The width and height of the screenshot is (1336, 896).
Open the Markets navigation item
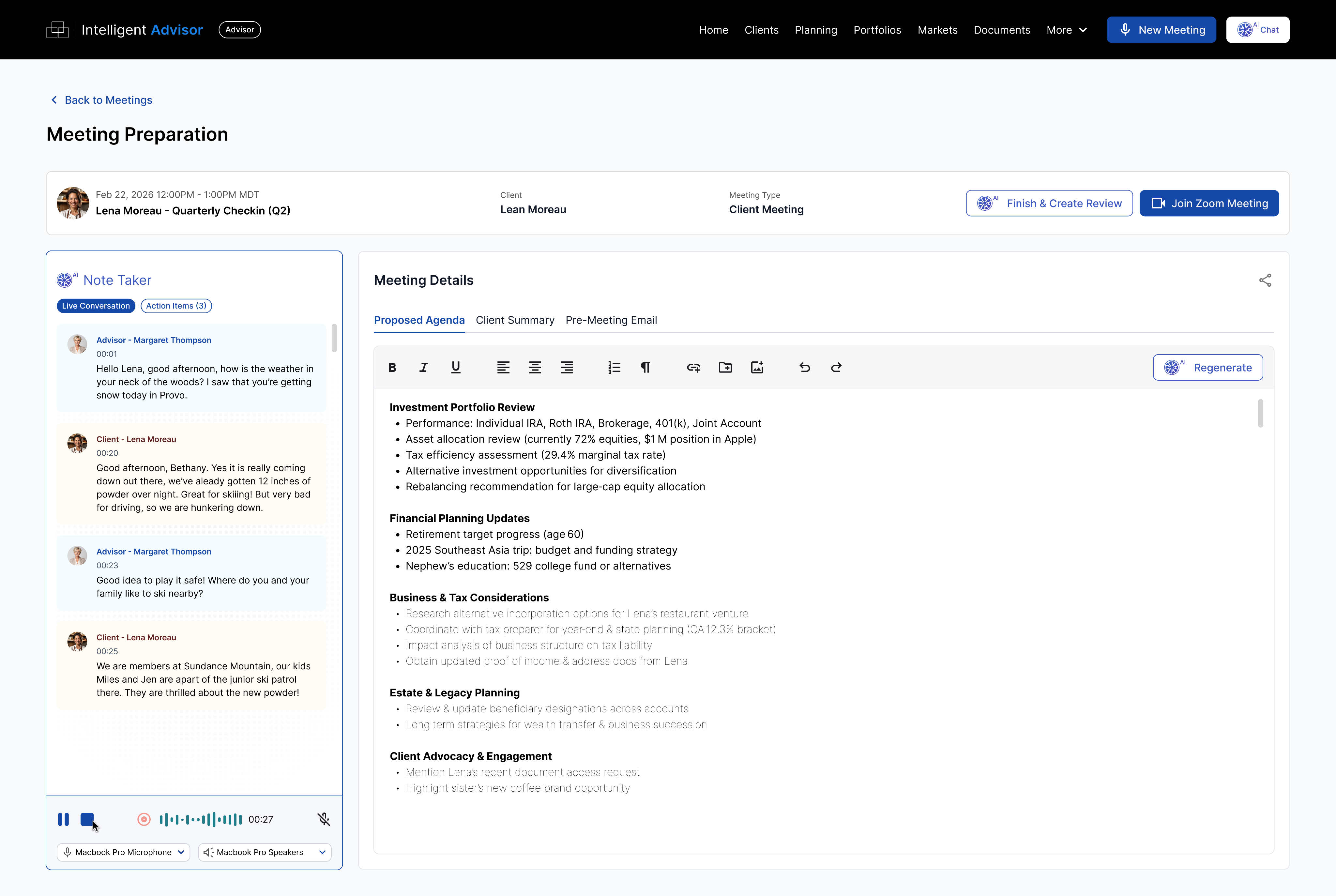[937, 30]
